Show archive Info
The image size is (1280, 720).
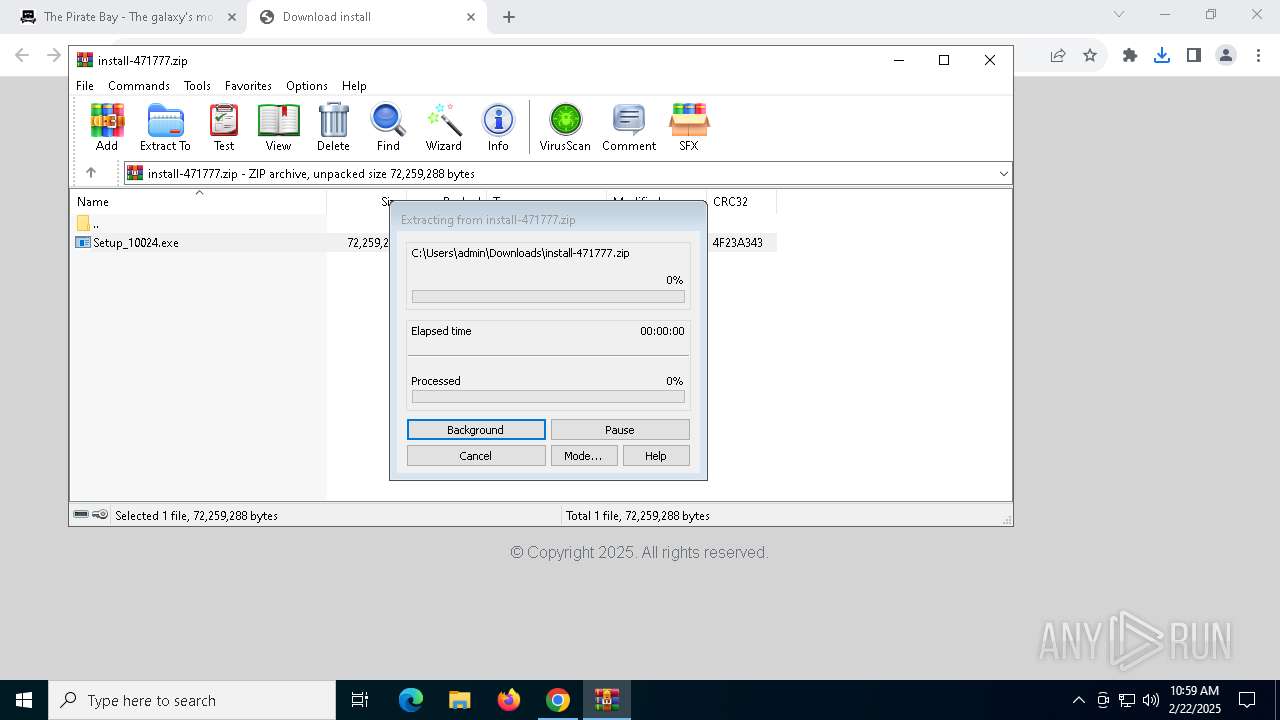[x=498, y=127]
